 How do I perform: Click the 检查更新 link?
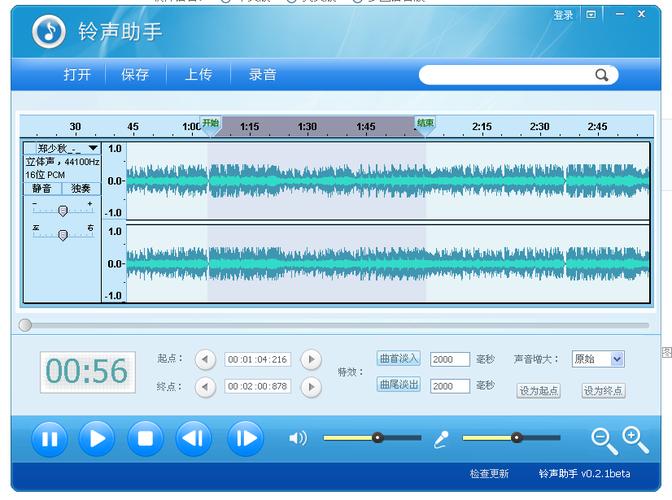coord(489,473)
